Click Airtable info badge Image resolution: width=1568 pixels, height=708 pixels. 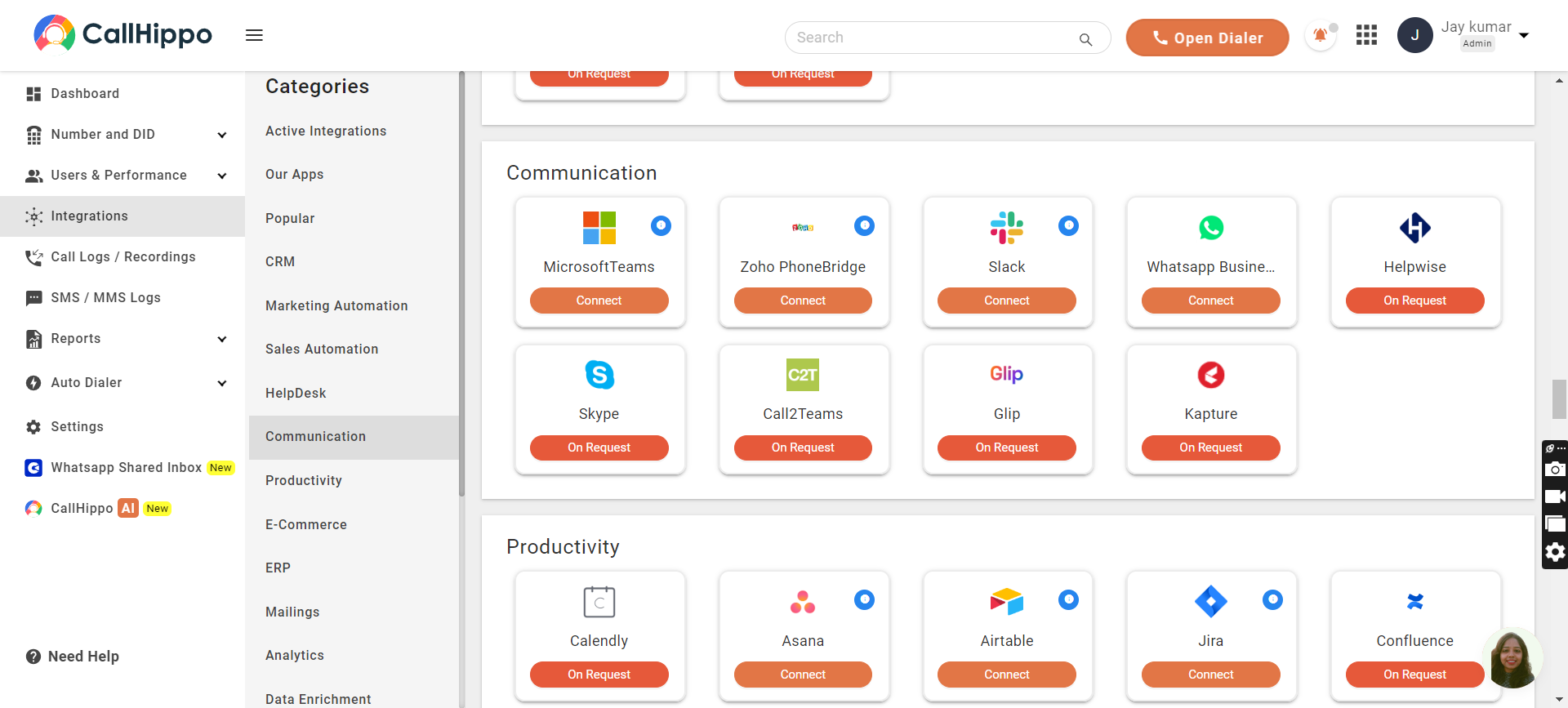1068,600
